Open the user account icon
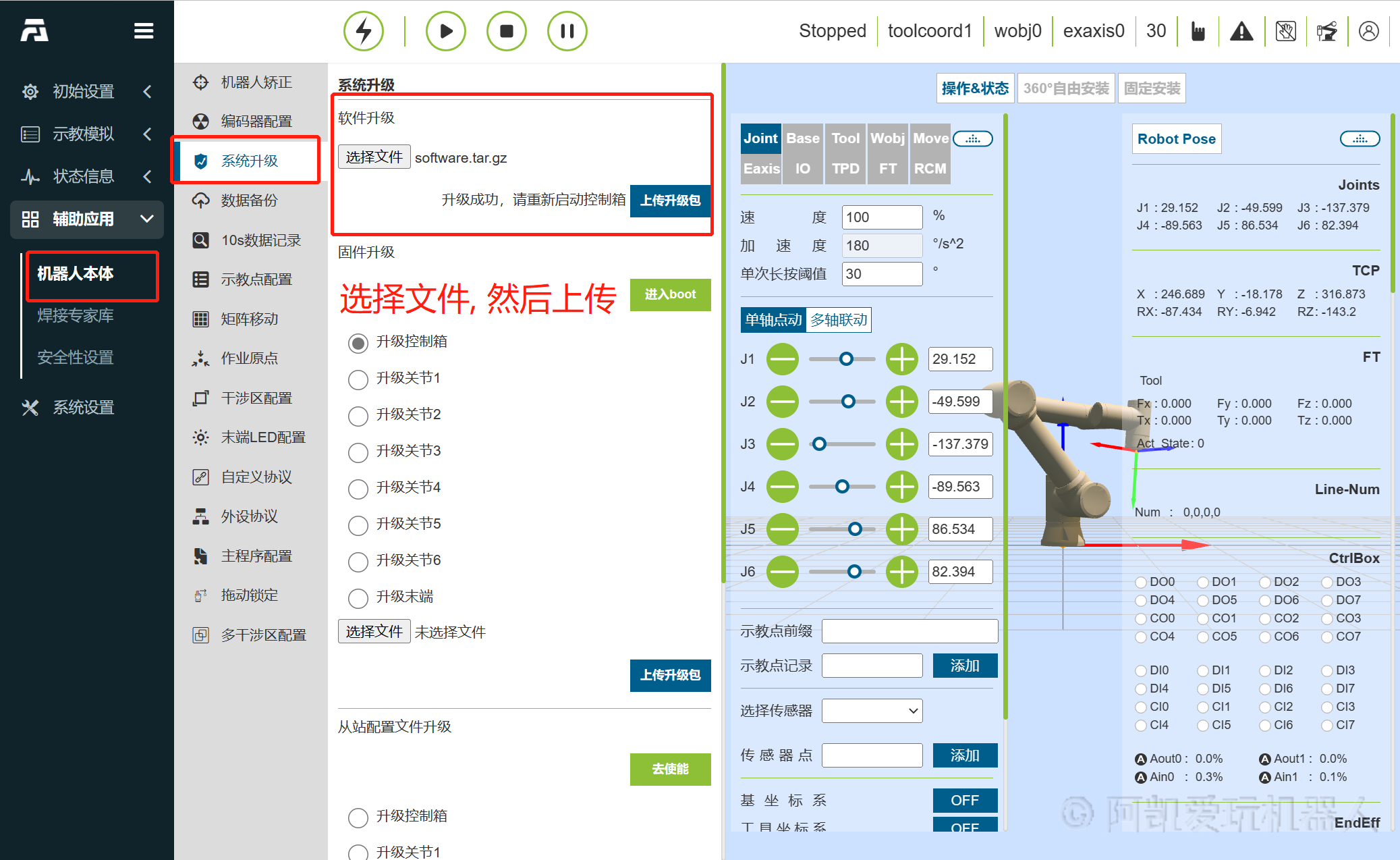Screen dimensions: 1400x860 pyautogui.click(x=1368, y=31)
